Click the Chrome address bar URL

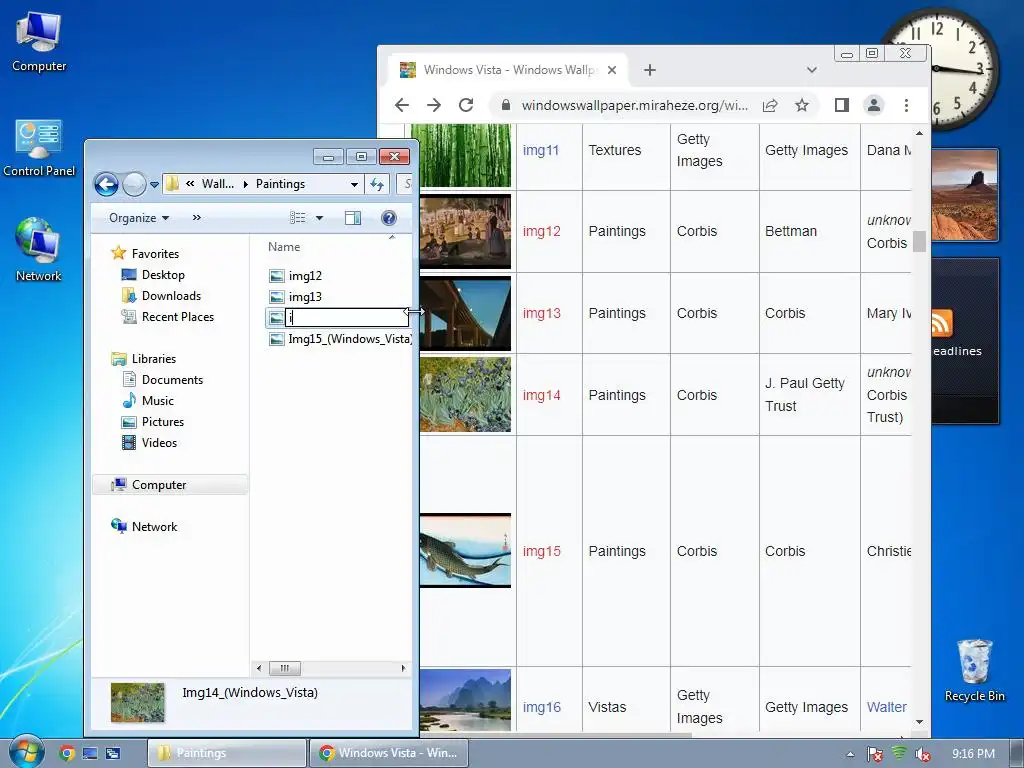[634, 105]
